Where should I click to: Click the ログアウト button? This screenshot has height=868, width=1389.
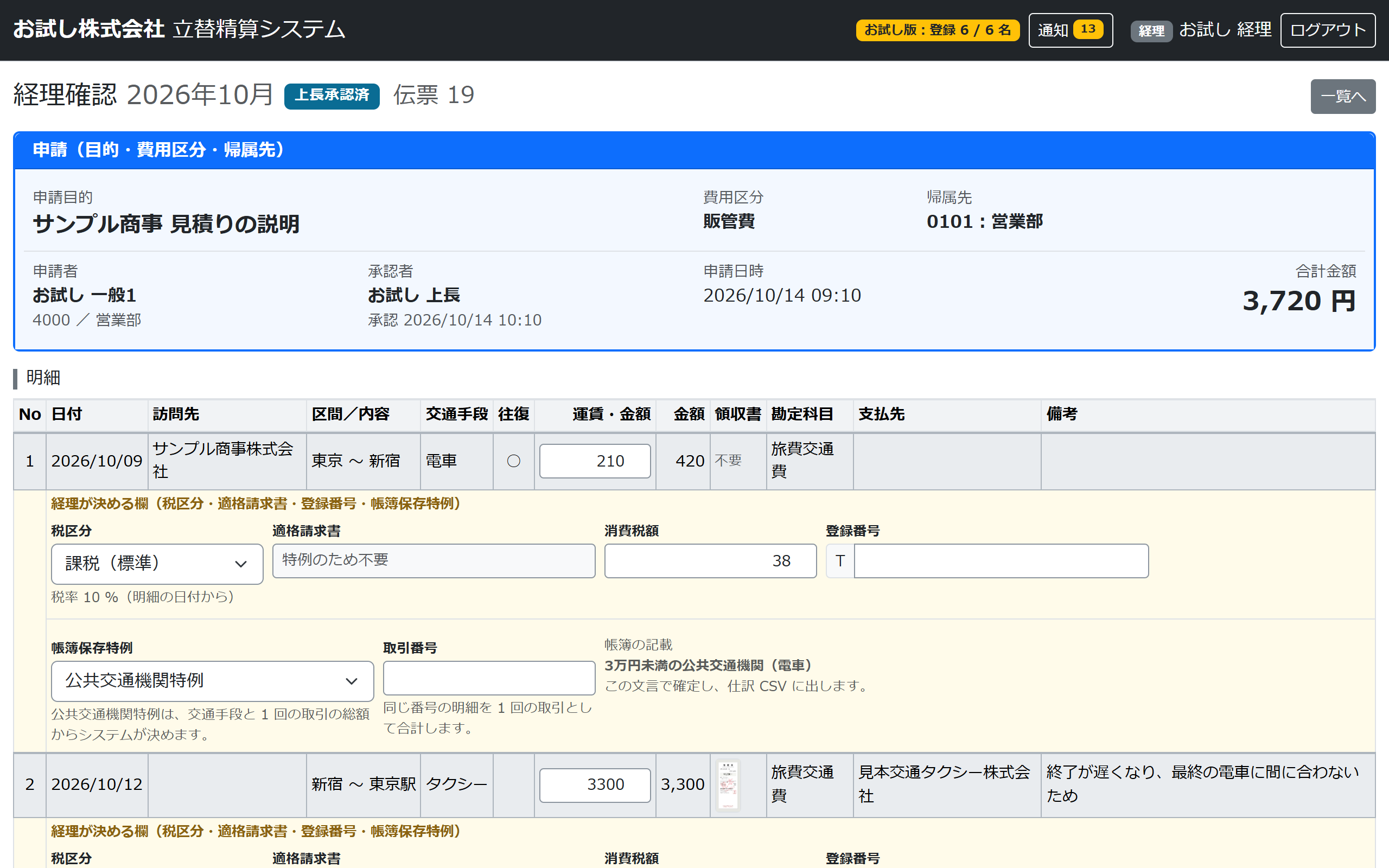click(1328, 30)
